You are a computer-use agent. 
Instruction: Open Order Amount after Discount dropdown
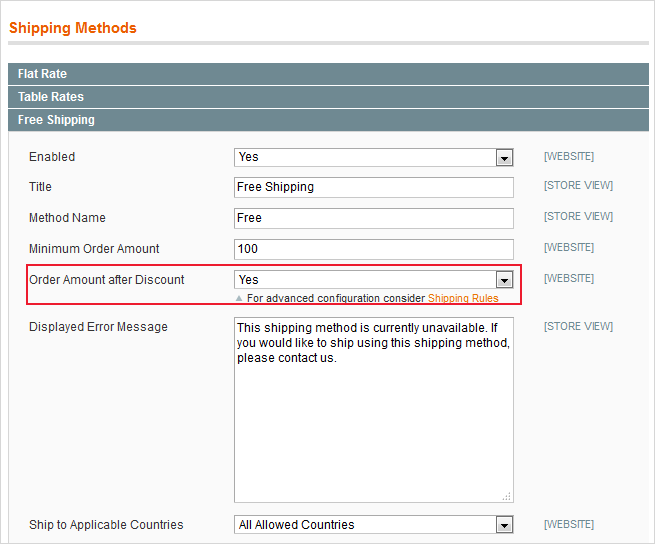(x=373, y=280)
